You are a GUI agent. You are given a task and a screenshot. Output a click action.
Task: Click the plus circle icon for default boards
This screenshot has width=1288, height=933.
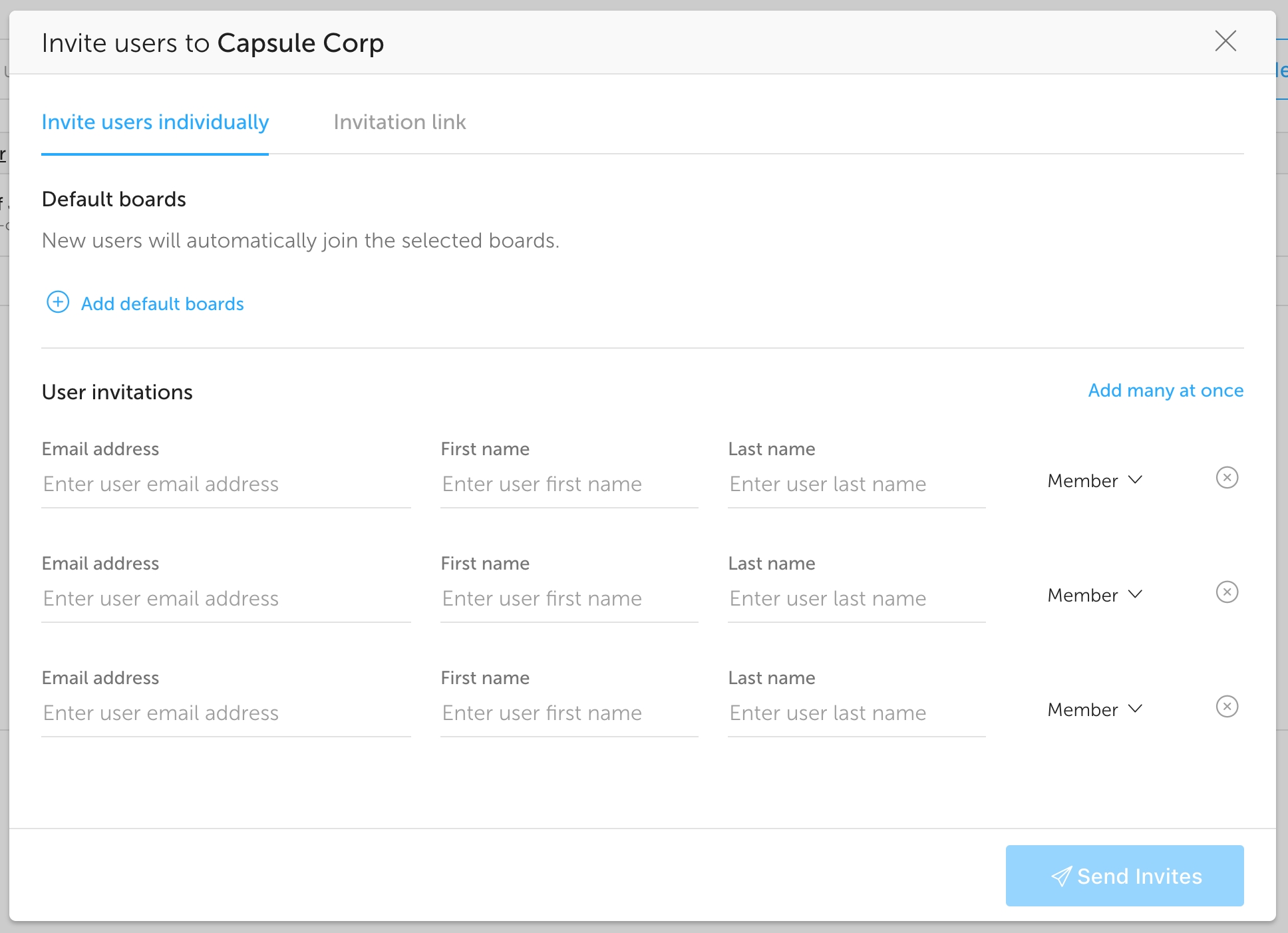click(58, 302)
